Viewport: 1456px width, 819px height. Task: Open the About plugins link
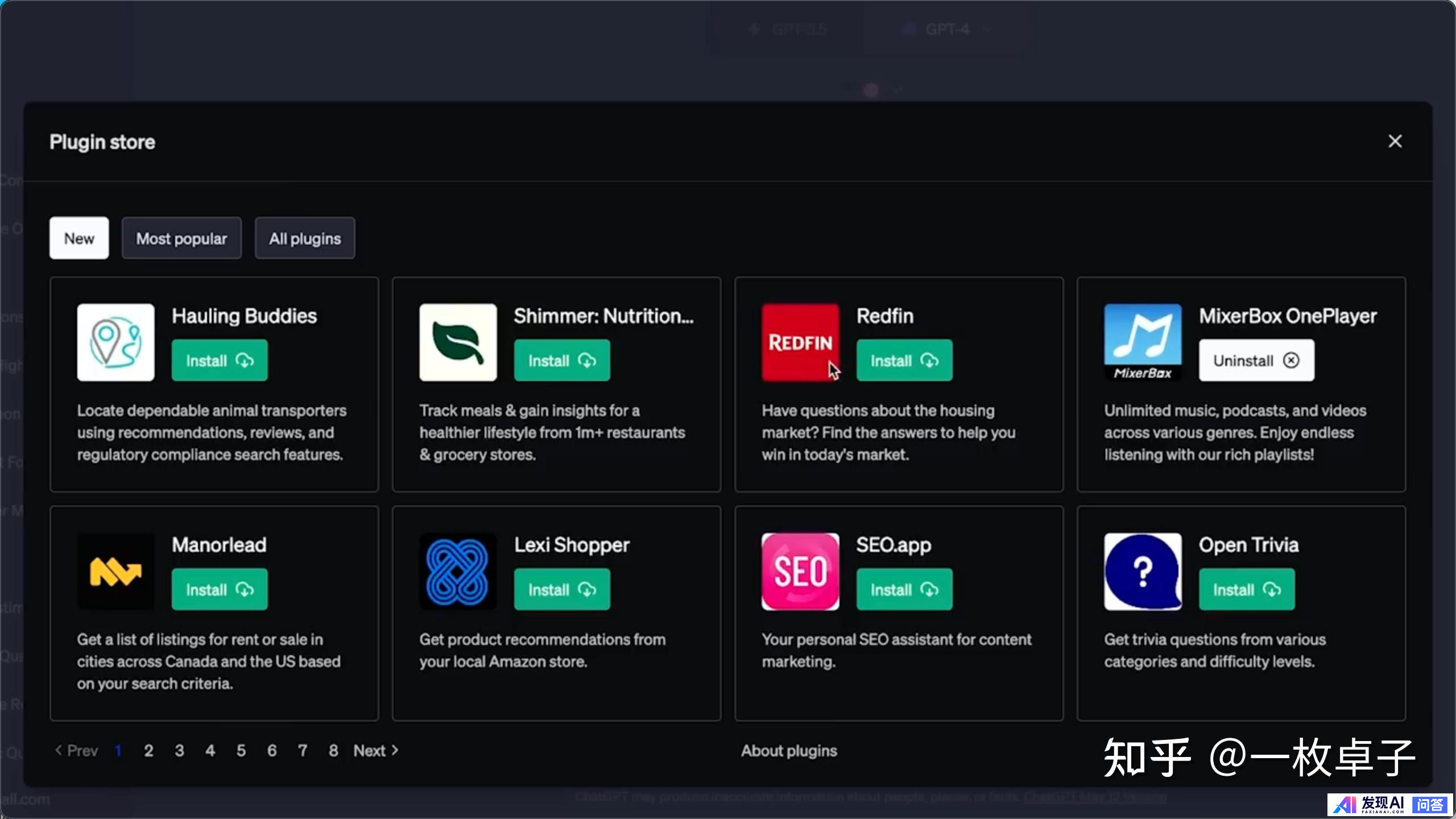pos(788,751)
